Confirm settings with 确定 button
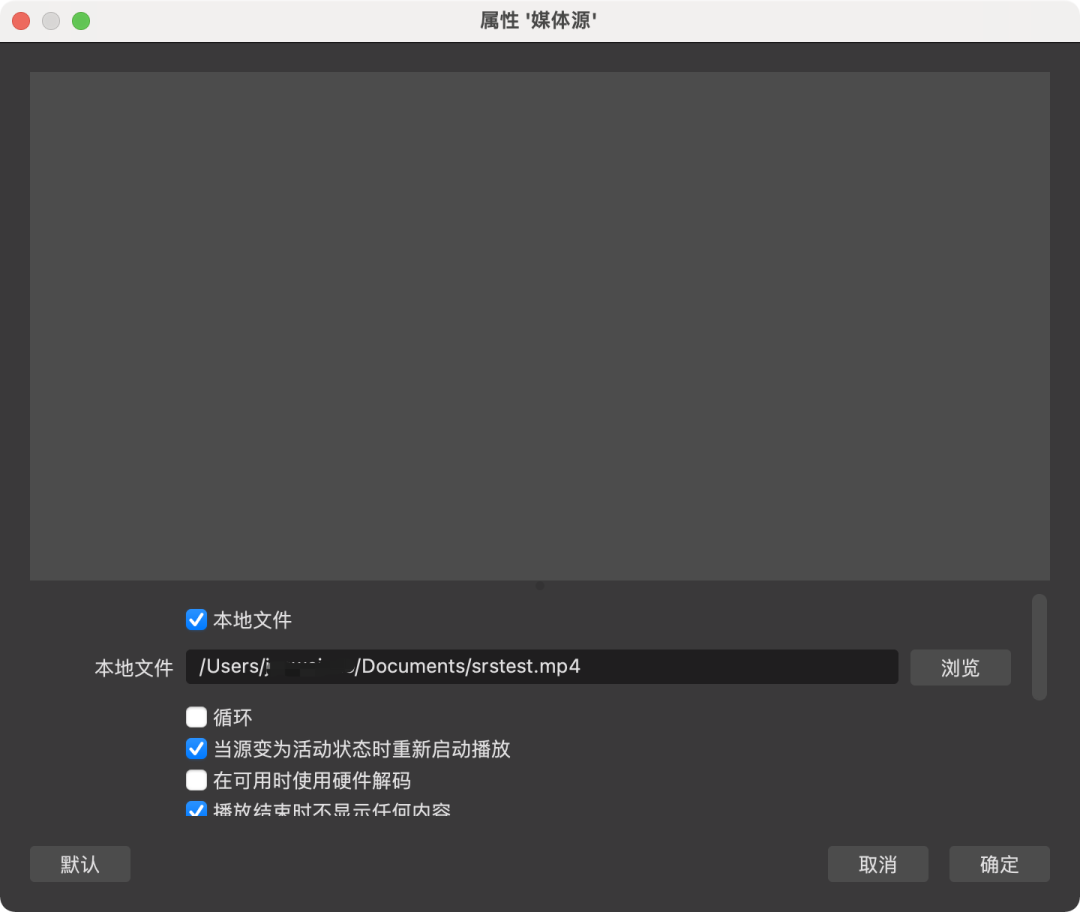 point(999,864)
